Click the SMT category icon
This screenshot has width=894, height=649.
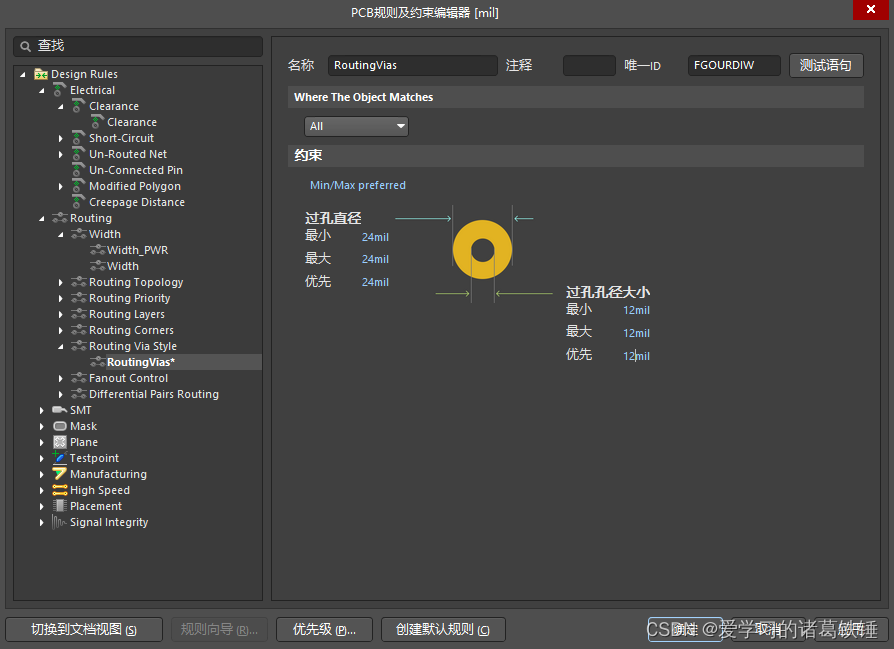coord(59,410)
